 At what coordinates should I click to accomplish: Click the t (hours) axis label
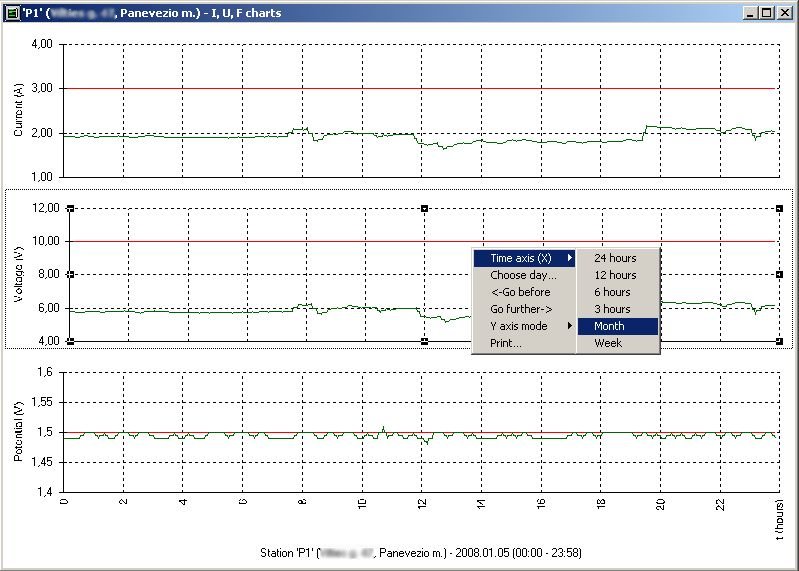[780, 520]
